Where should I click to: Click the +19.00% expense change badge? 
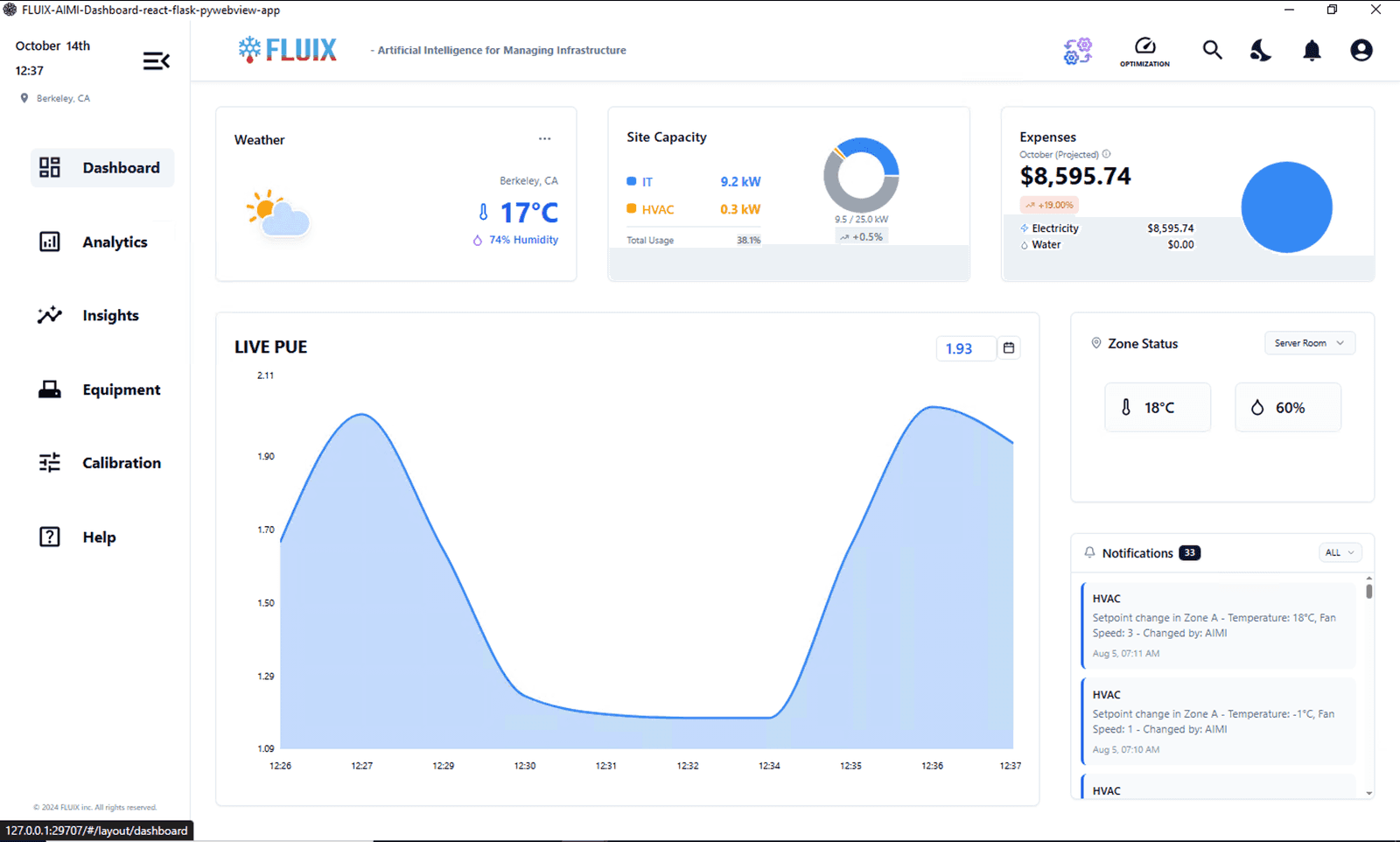pyautogui.click(x=1049, y=205)
